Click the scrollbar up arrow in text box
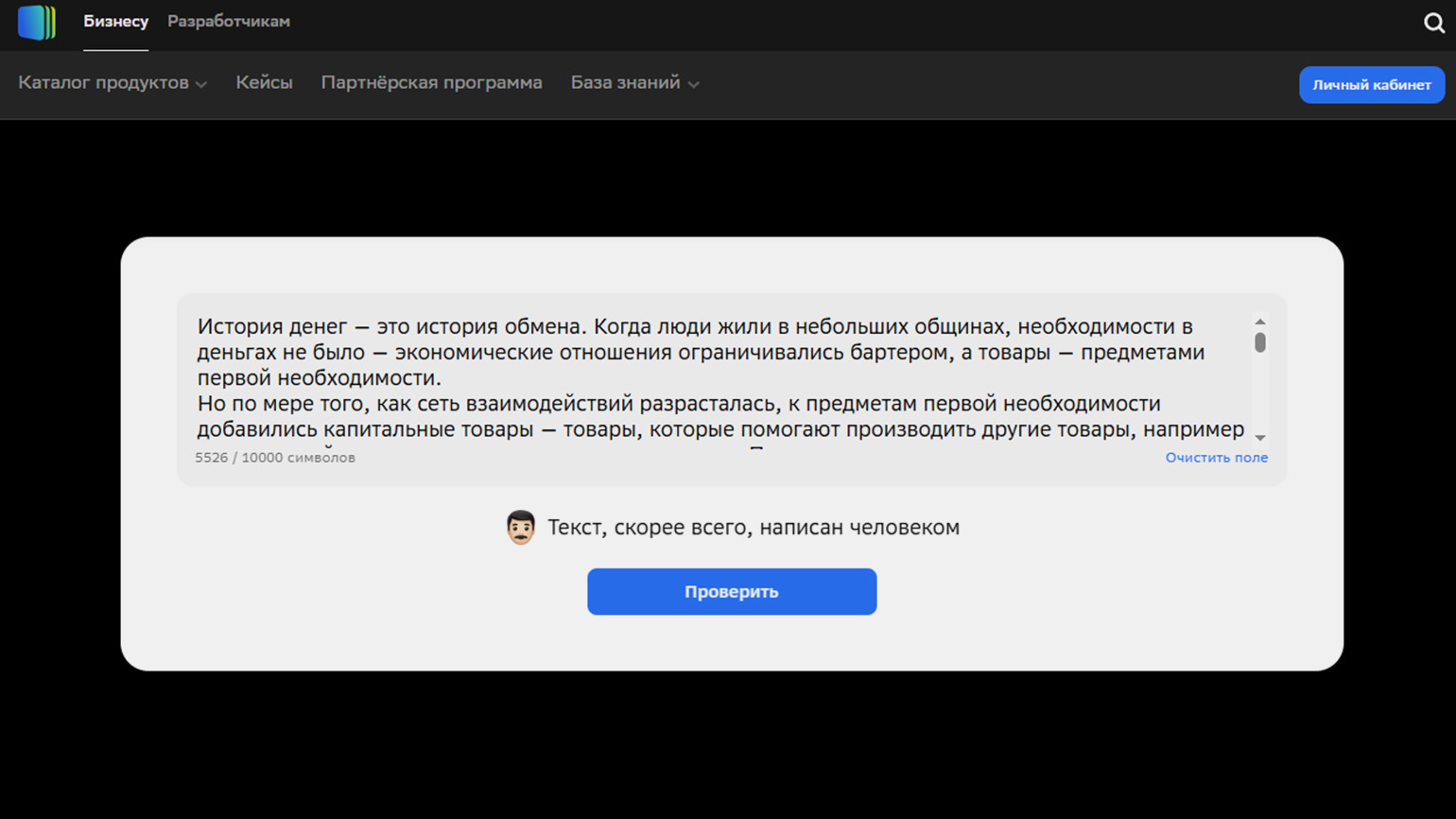Image resolution: width=1456 pixels, height=819 pixels. [1259, 322]
